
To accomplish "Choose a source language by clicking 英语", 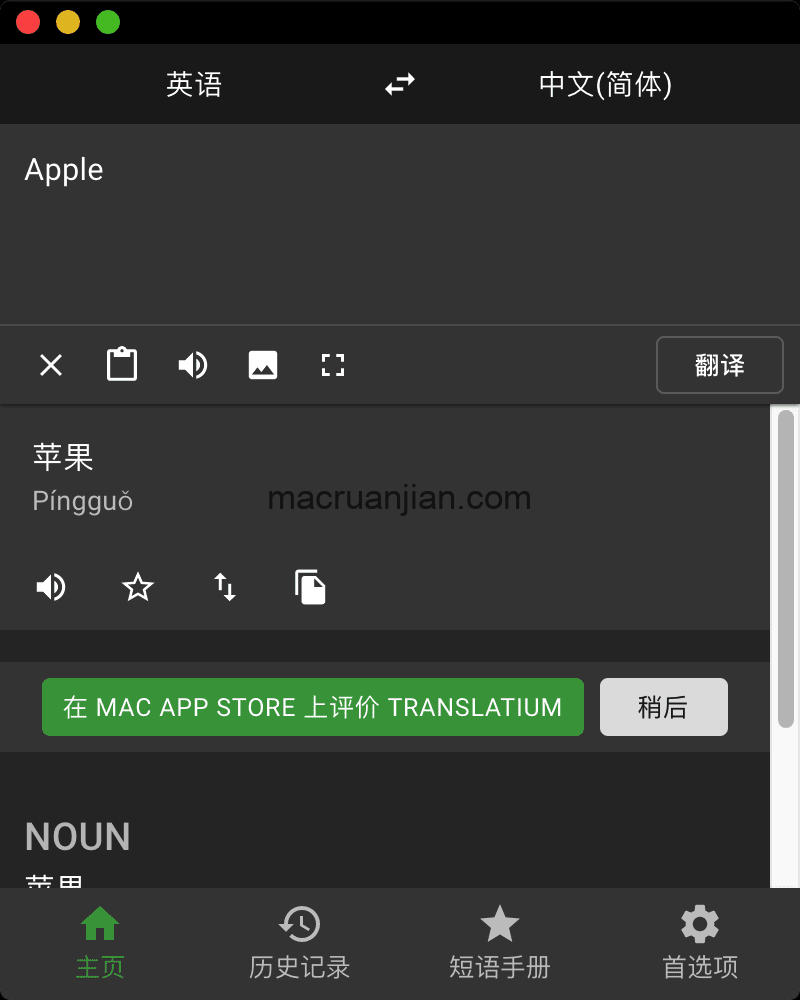I will tap(193, 86).
